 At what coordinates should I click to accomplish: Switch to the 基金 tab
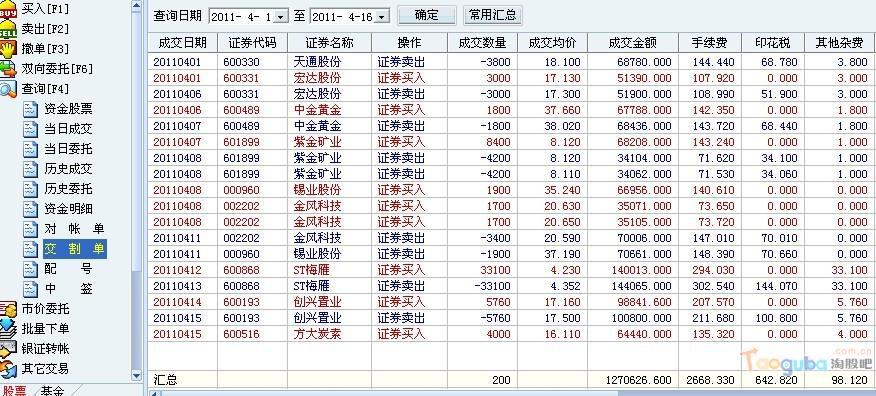point(53,390)
